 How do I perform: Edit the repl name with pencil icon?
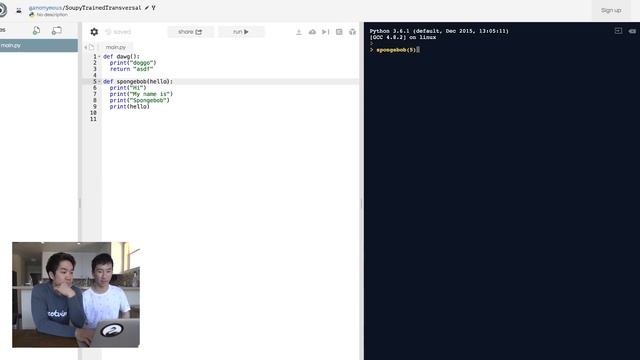[x=147, y=8]
